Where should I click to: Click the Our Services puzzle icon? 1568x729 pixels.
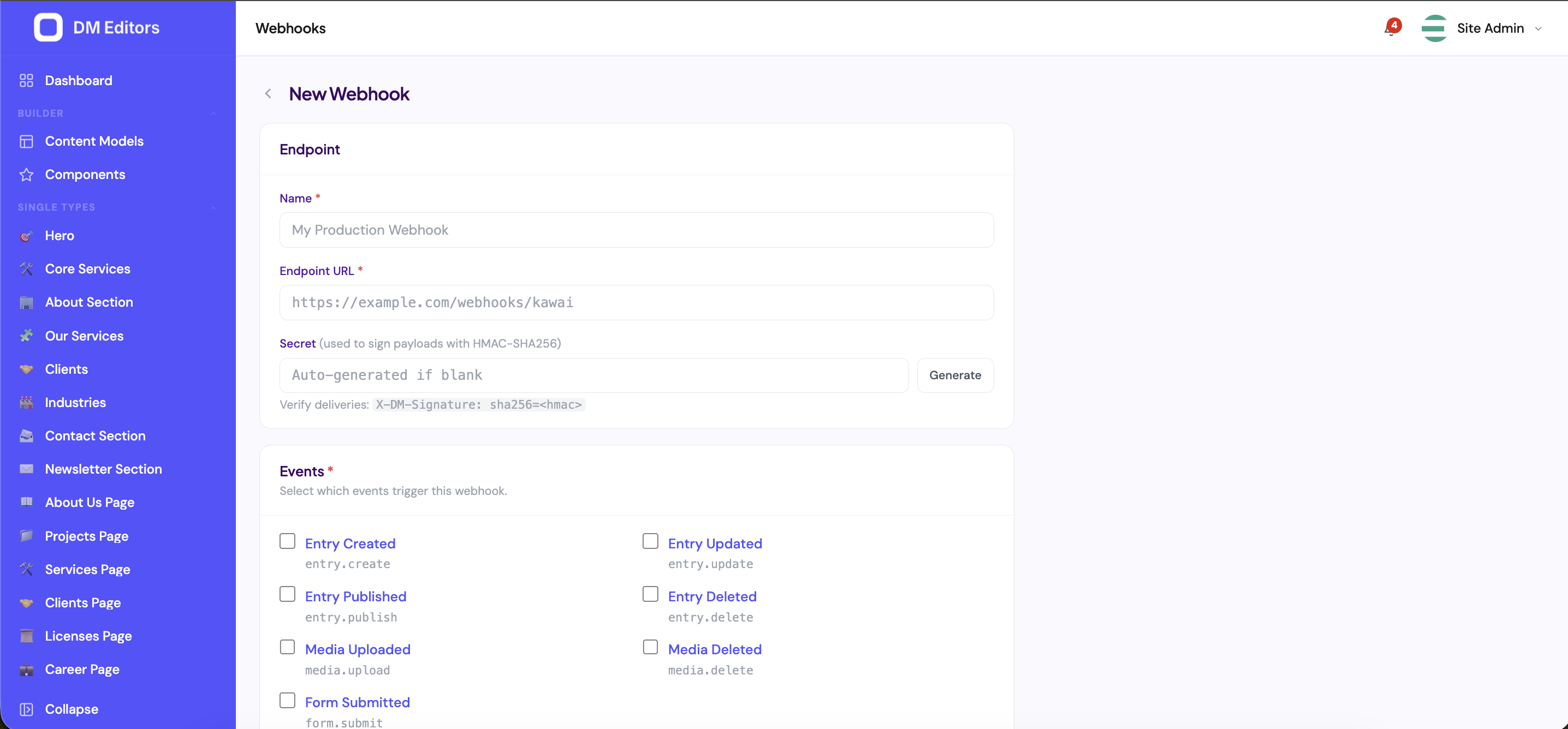pos(26,336)
